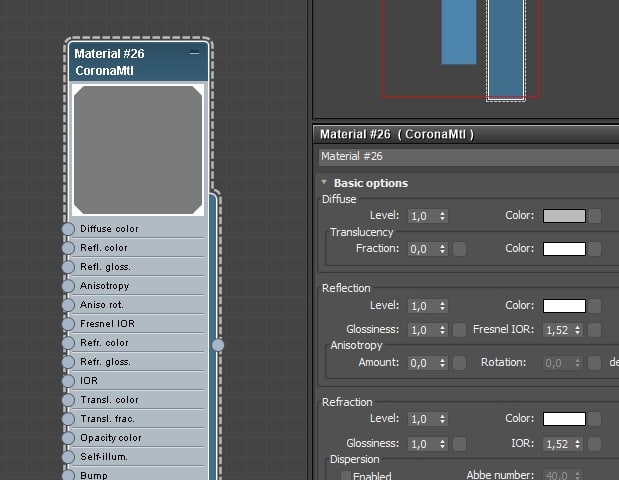The height and width of the screenshot is (480, 619).
Task: Collapse the Basic options rollout
Action: pos(324,182)
